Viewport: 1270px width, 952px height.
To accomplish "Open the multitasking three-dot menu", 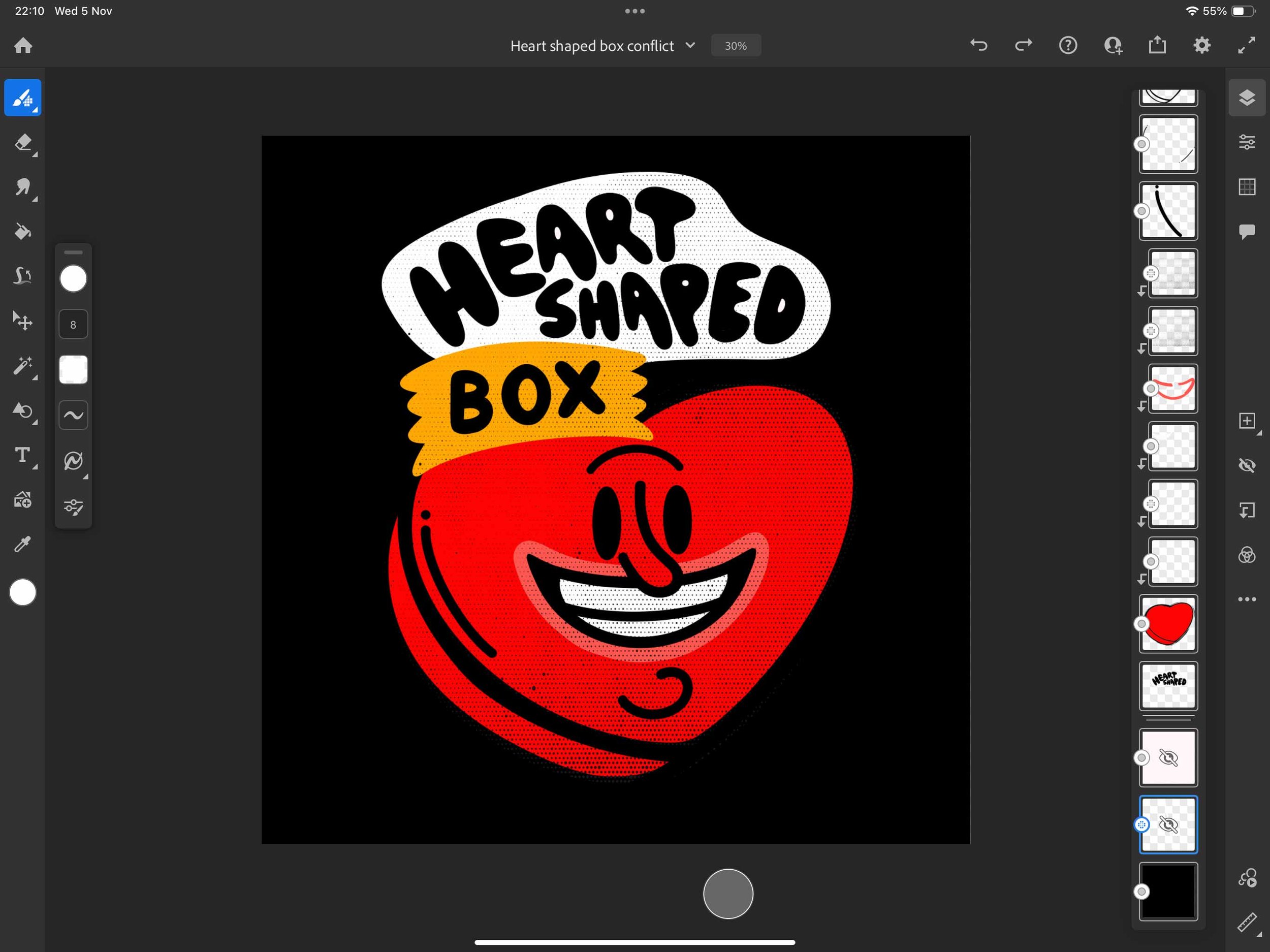I will click(635, 11).
